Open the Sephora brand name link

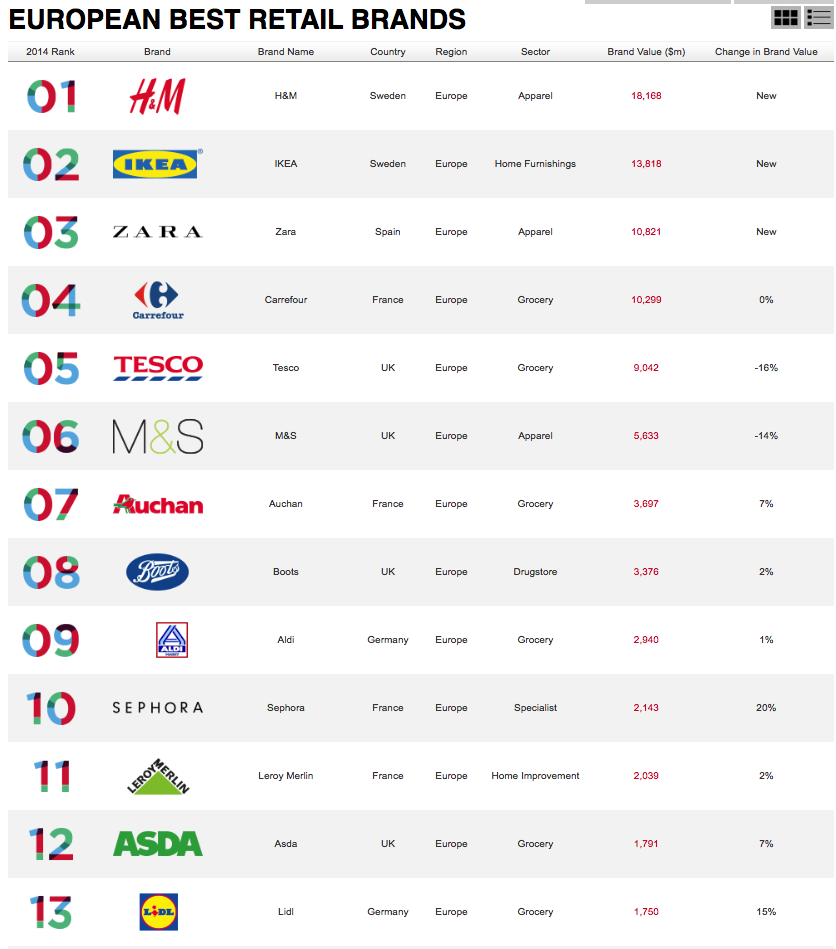[286, 708]
